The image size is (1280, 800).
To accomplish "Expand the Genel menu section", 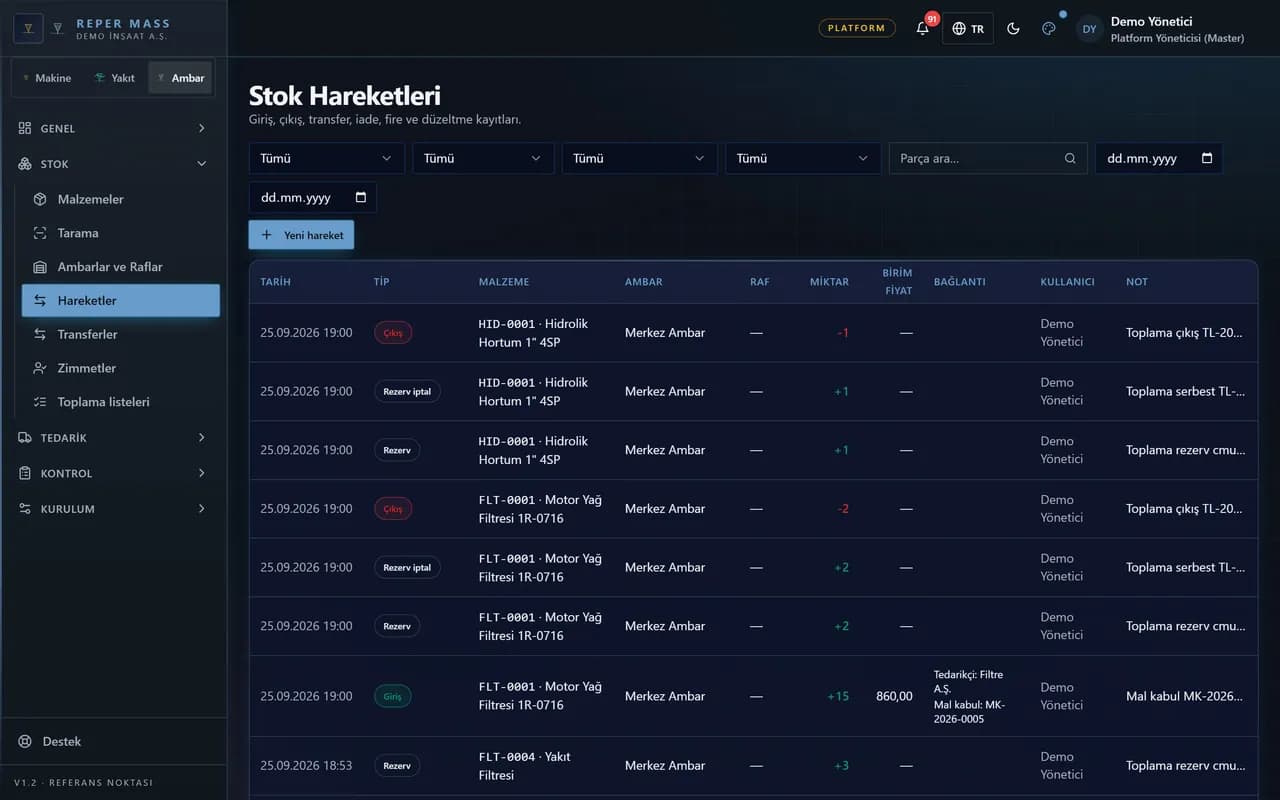I will [x=114, y=128].
